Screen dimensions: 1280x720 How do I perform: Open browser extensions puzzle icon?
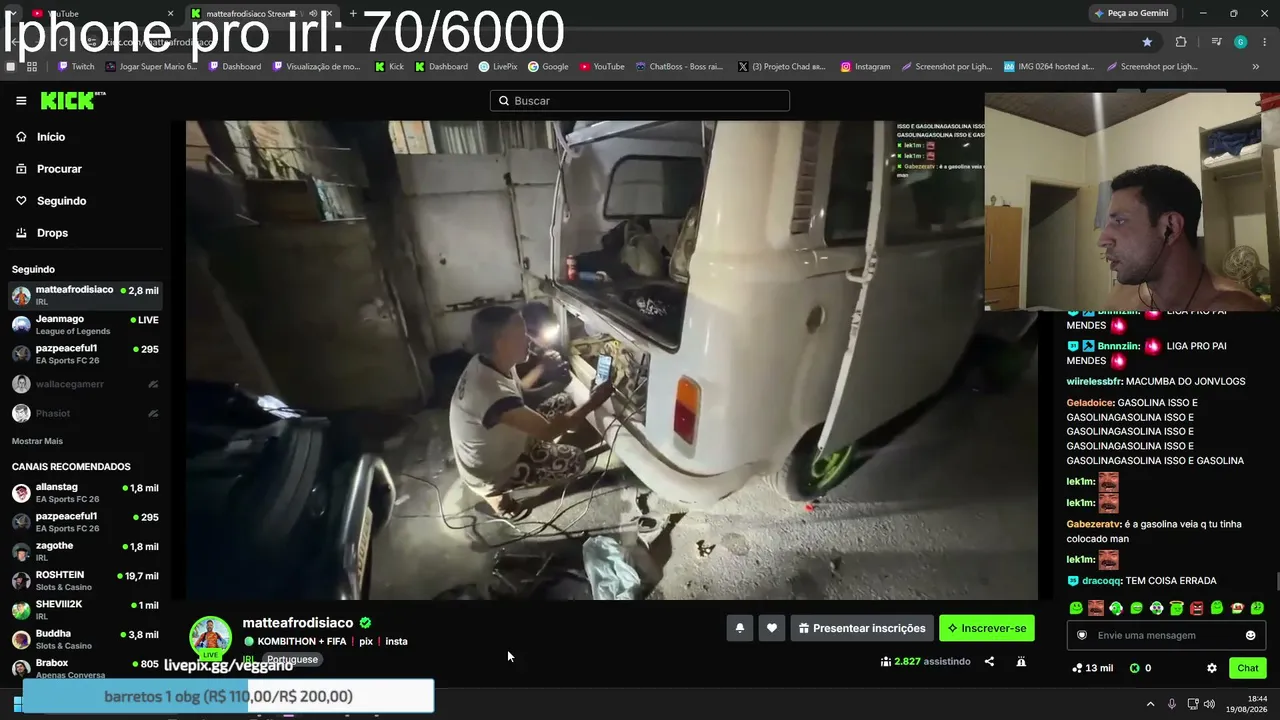pyautogui.click(x=1181, y=42)
